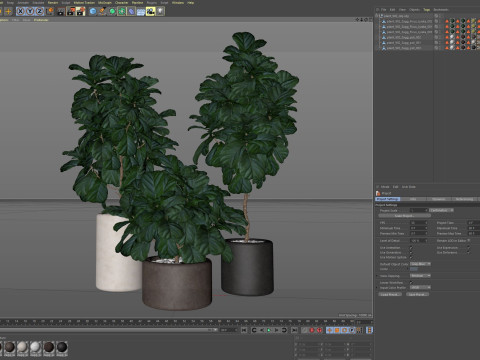Click the go to start playback button
The width and height of the screenshot is (480, 360).
pos(244,330)
